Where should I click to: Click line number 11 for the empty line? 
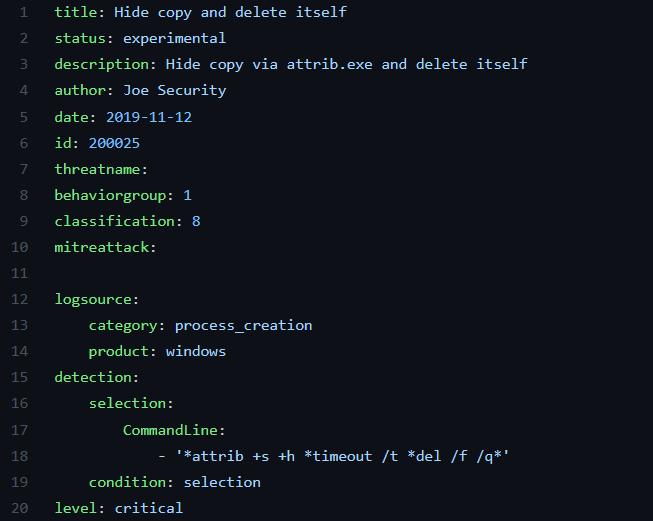(x=20, y=273)
